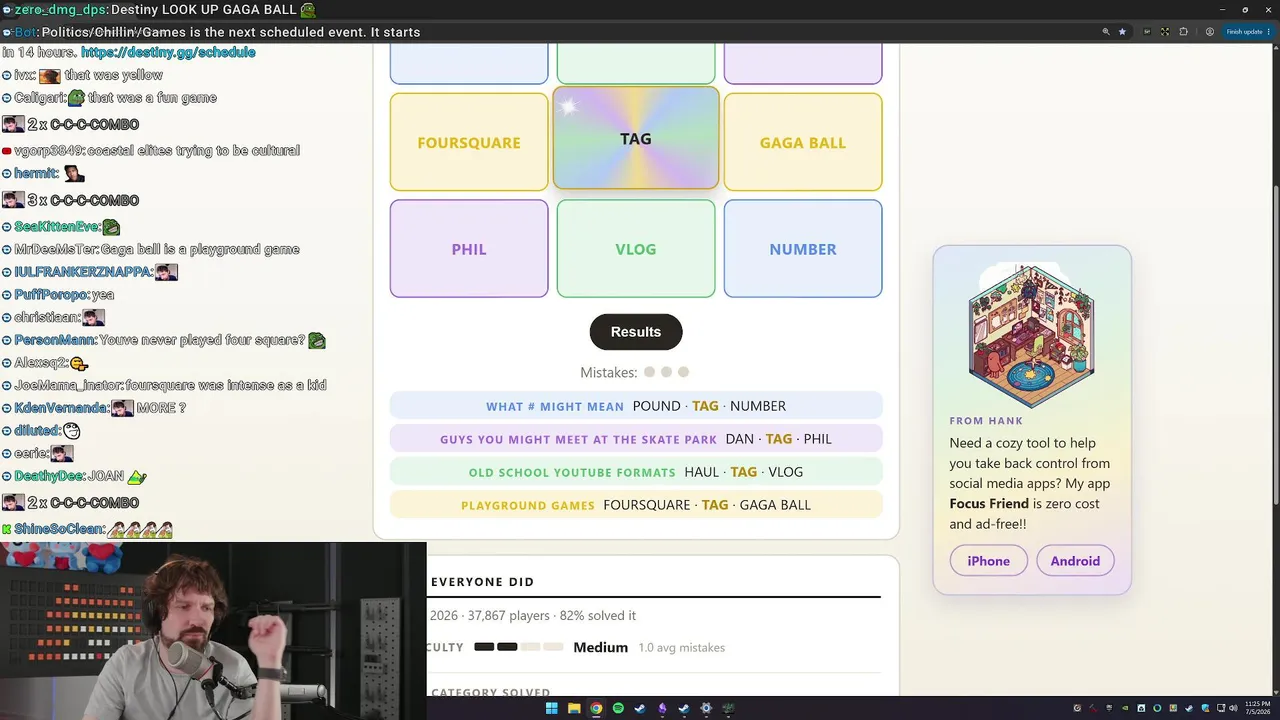Click the Finish update button
The image size is (1280, 720).
pos(1244,32)
